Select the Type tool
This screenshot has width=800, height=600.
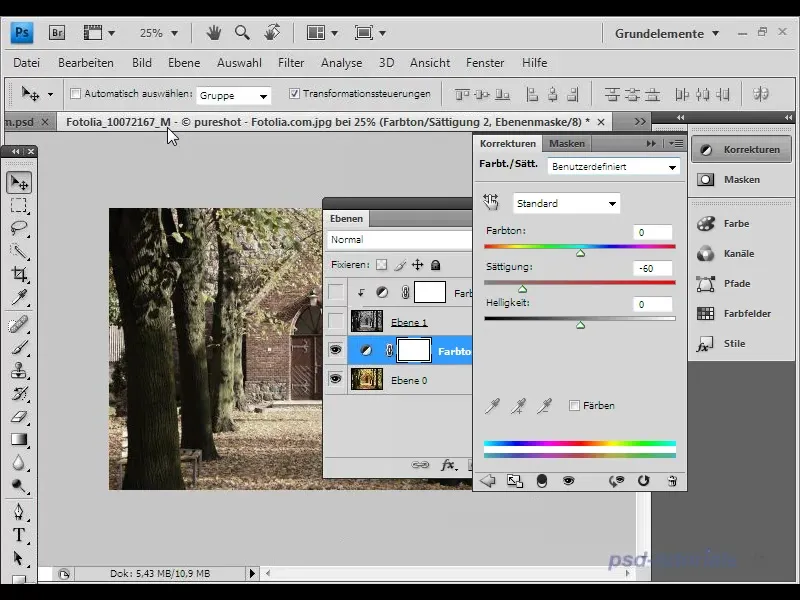19,535
